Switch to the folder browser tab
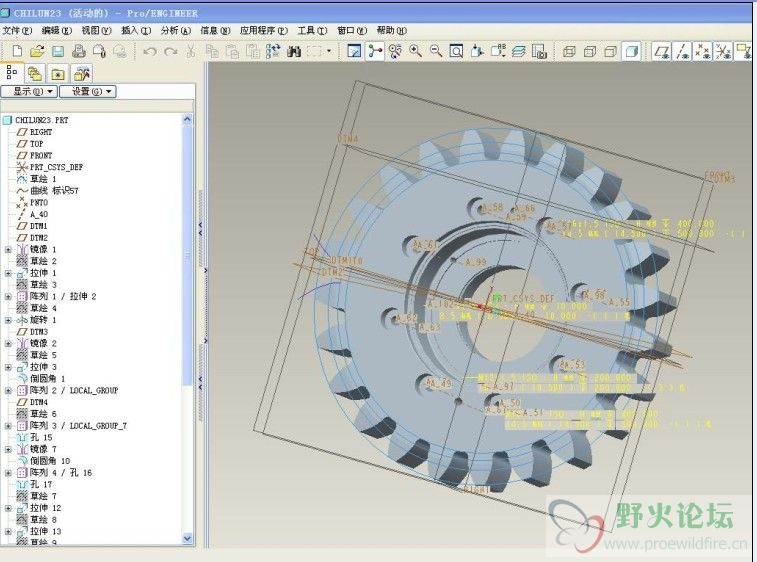The height and width of the screenshot is (562, 757). (x=35, y=74)
